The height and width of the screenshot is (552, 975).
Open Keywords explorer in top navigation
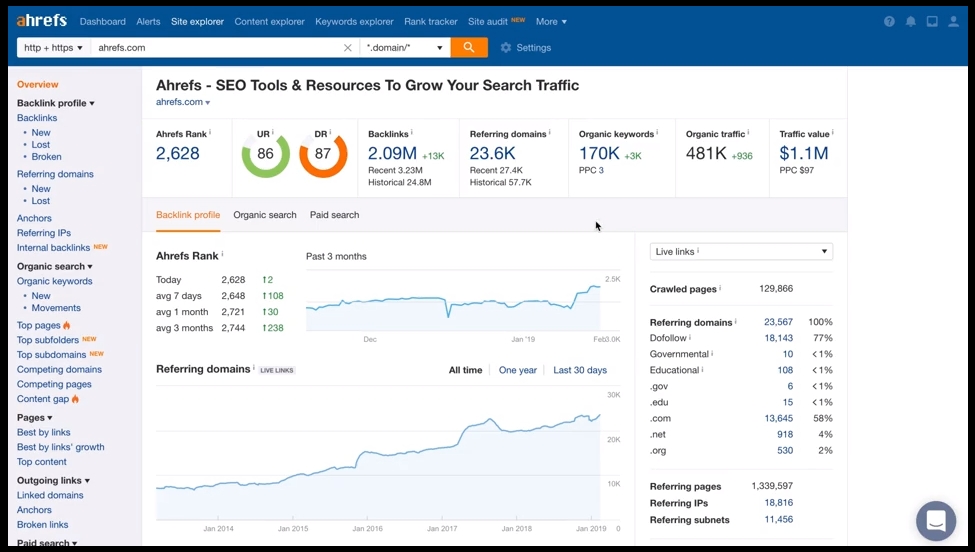pos(354,22)
